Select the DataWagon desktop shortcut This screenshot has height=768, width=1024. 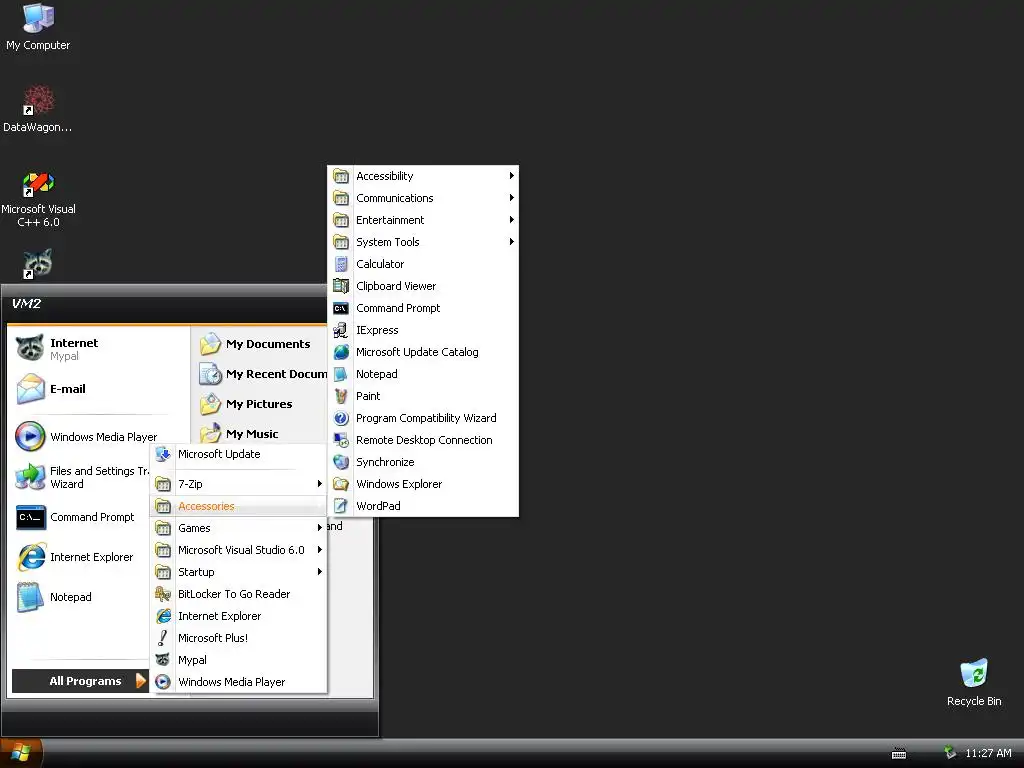point(38,108)
